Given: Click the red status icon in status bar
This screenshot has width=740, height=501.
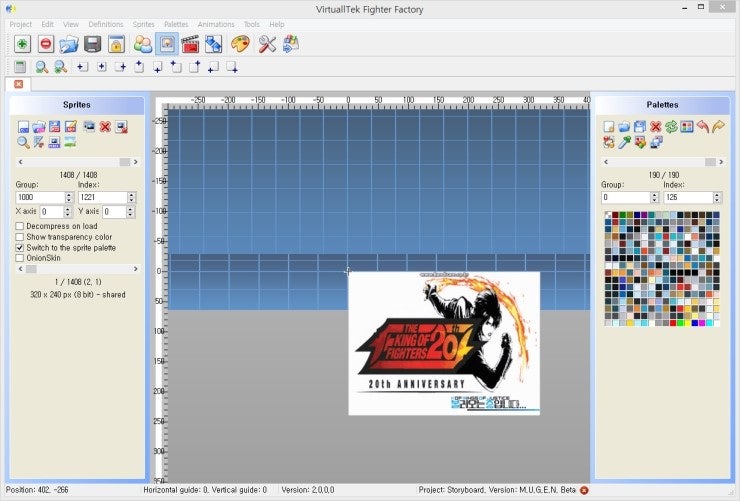Looking at the screenshot, I should pyautogui.click(x=584, y=491).
